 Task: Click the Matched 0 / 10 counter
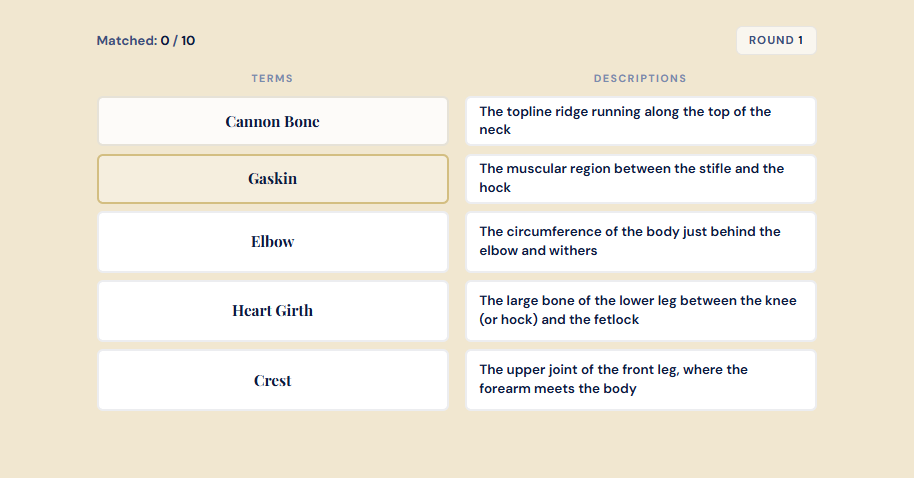point(146,41)
